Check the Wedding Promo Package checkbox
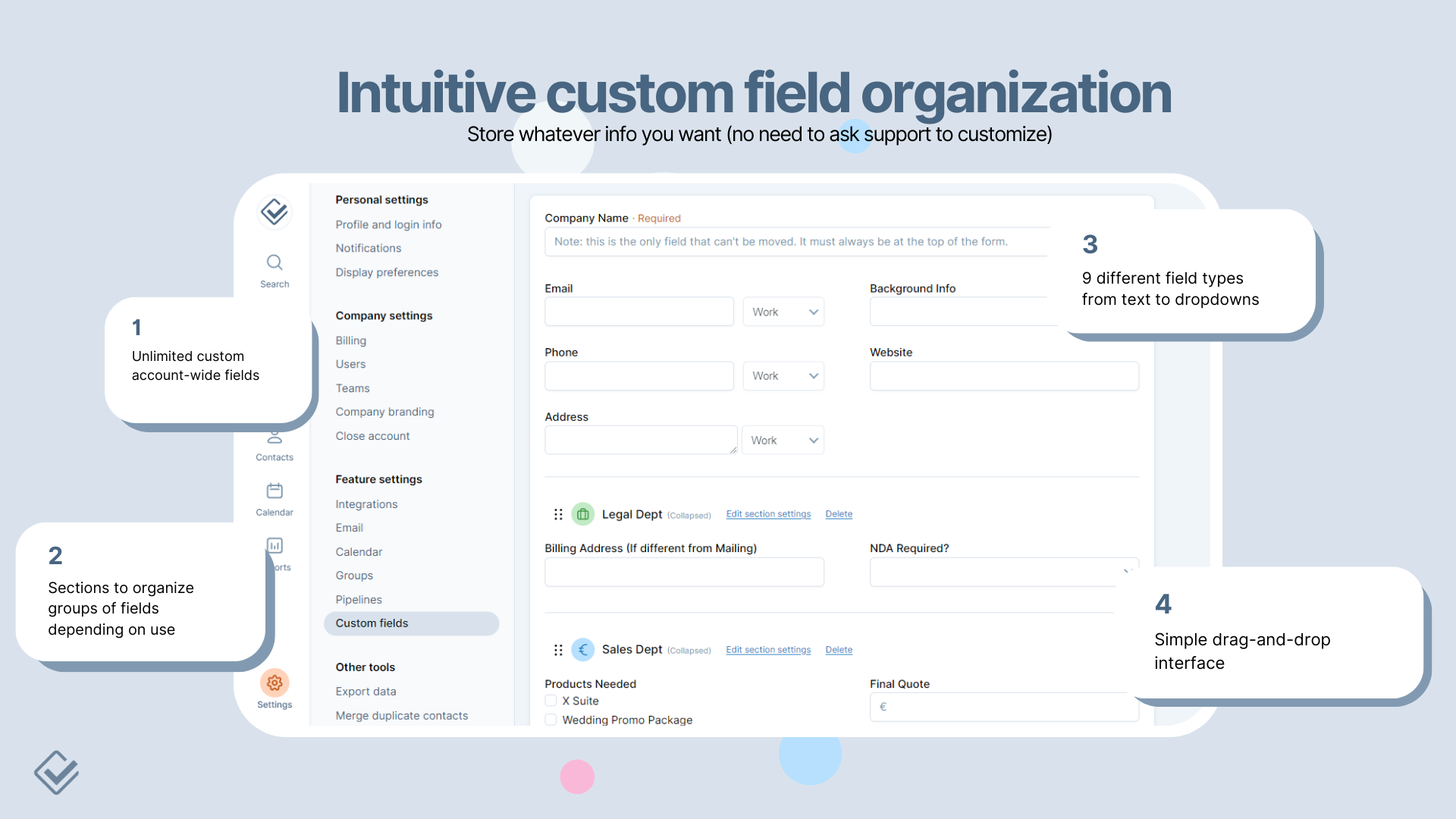1456x819 pixels. pyautogui.click(x=551, y=720)
